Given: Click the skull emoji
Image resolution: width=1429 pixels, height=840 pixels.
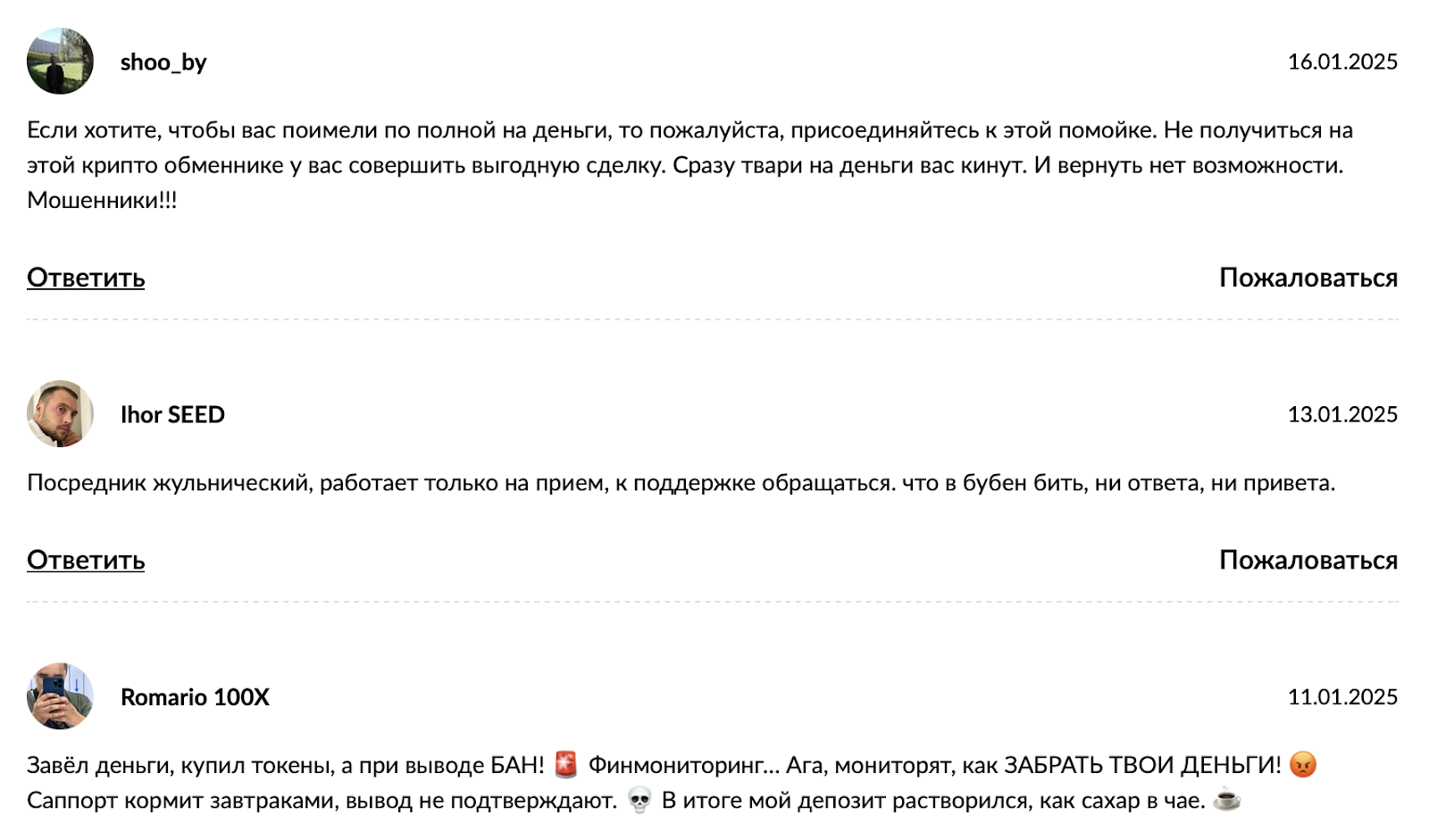Looking at the screenshot, I should 639,801.
